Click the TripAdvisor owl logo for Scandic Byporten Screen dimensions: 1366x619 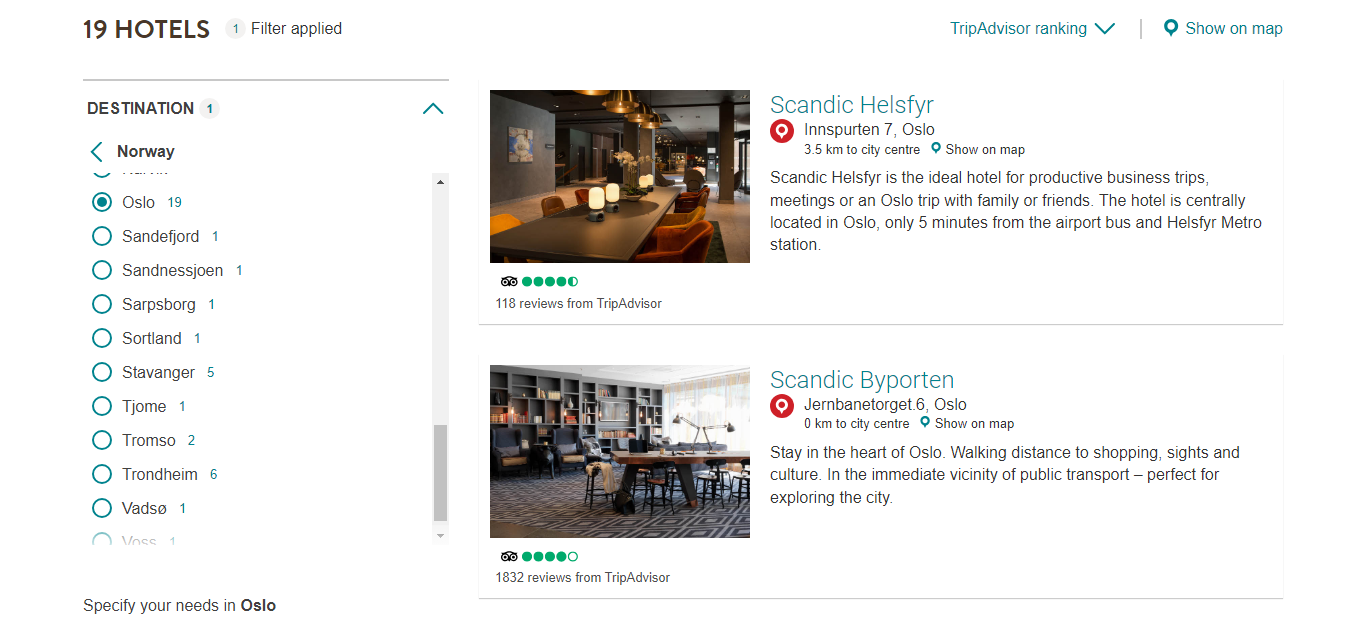click(x=509, y=556)
